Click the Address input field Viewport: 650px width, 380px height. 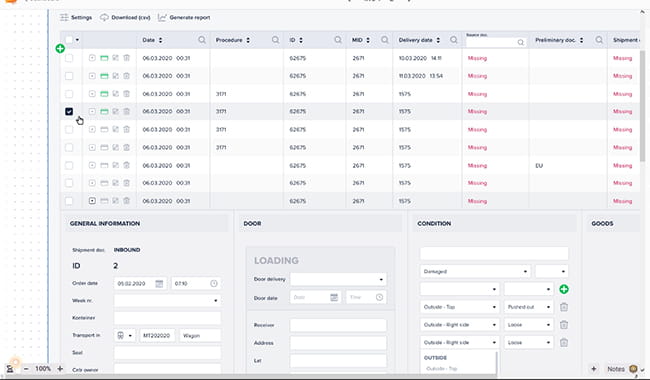[338, 343]
